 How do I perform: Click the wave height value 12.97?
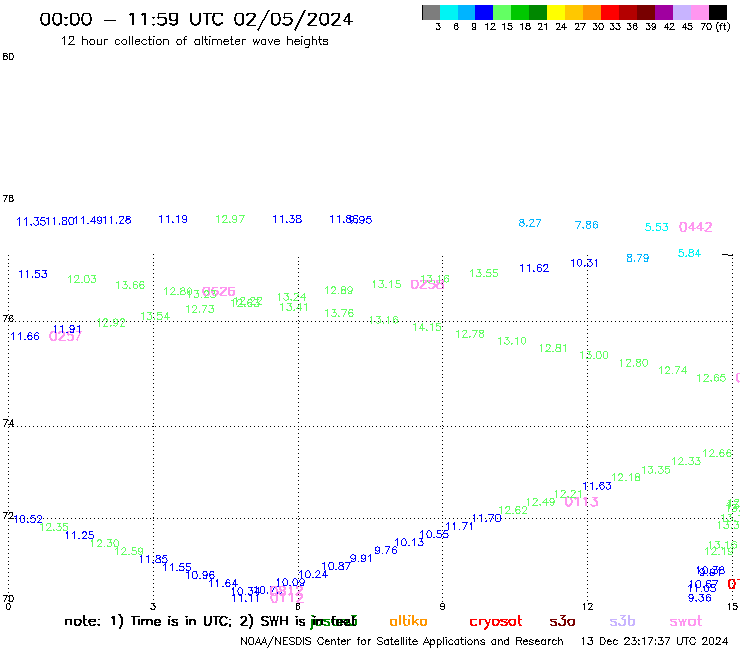click(230, 219)
